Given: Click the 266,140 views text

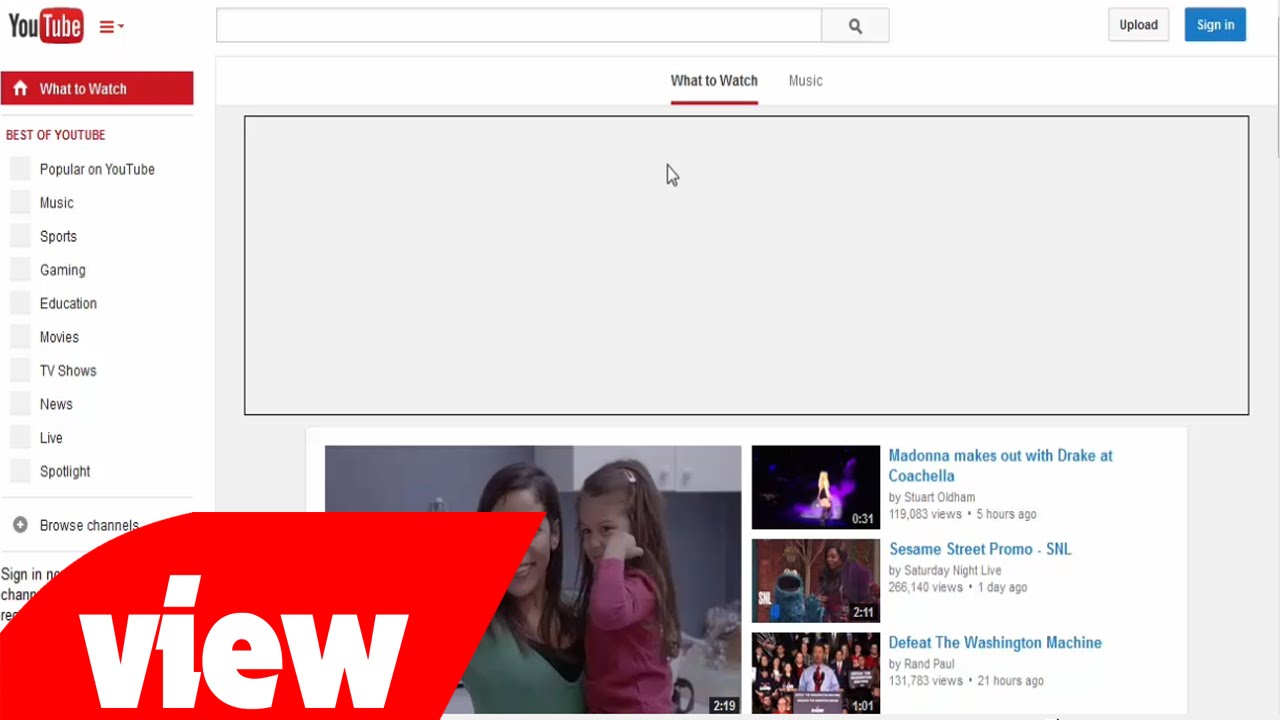Looking at the screenshot, I should tap(925, 587).
